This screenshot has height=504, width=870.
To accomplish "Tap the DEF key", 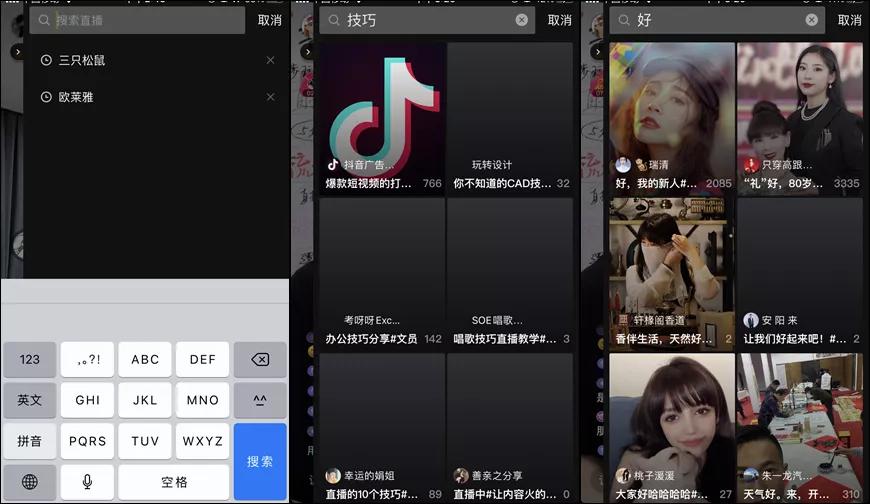I will point(203,359).
